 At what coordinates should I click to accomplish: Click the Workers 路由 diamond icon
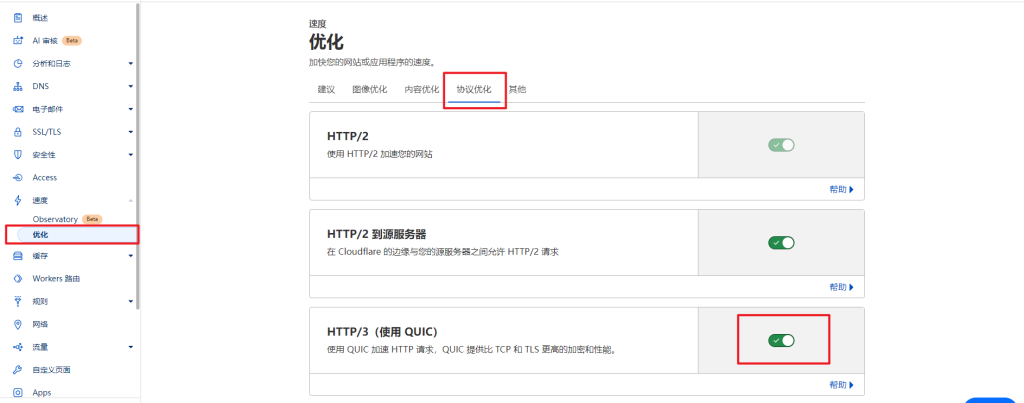(x=18, y=279)
